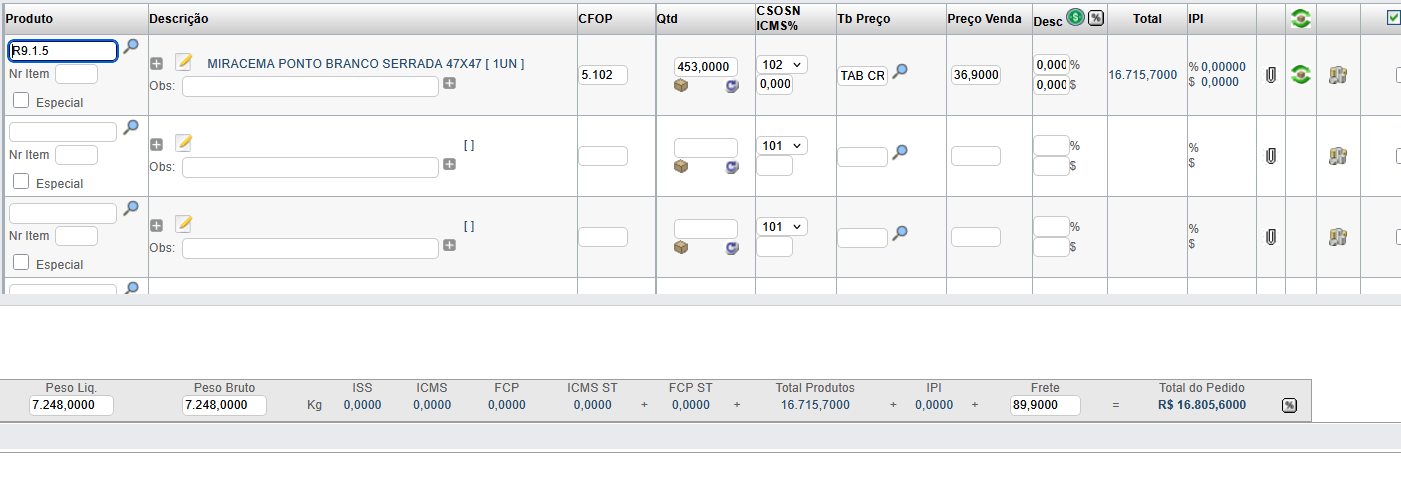Viewport: 1401px width, 477px height.
Task: Open the notepad edit icon for MIRACEMA item
Action: point(183,62)
